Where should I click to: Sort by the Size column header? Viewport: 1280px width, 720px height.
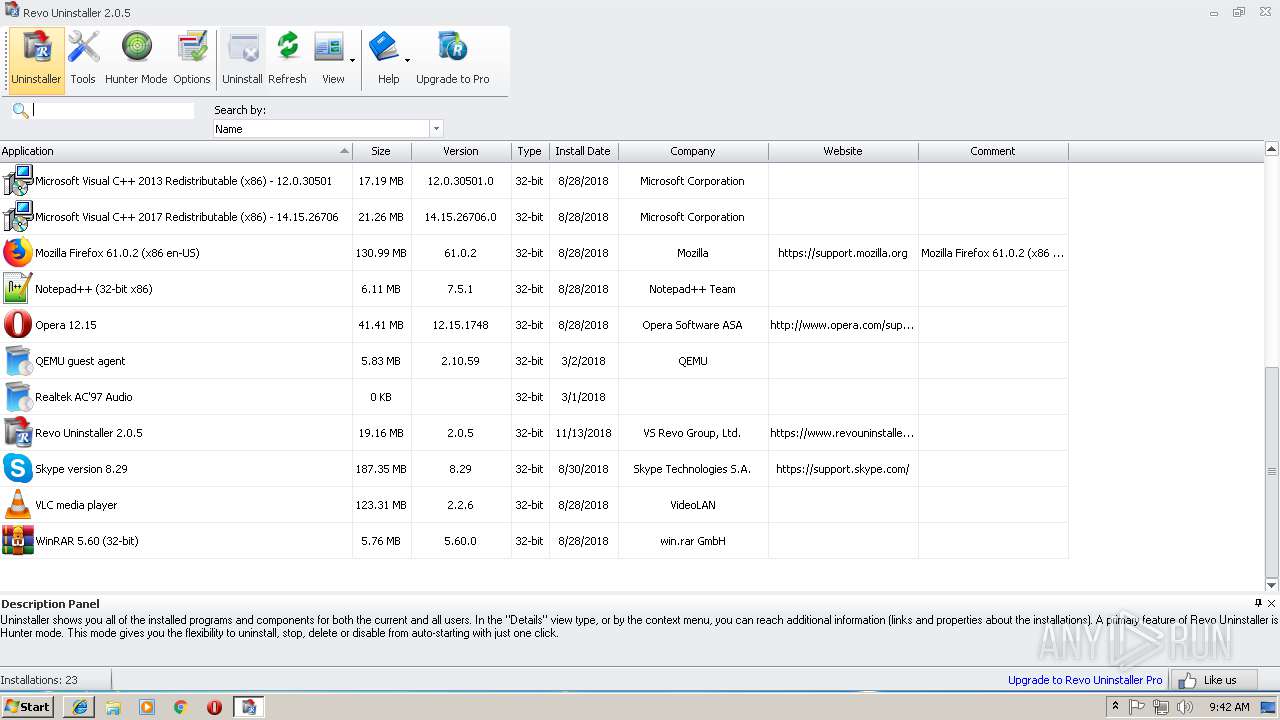381,151
